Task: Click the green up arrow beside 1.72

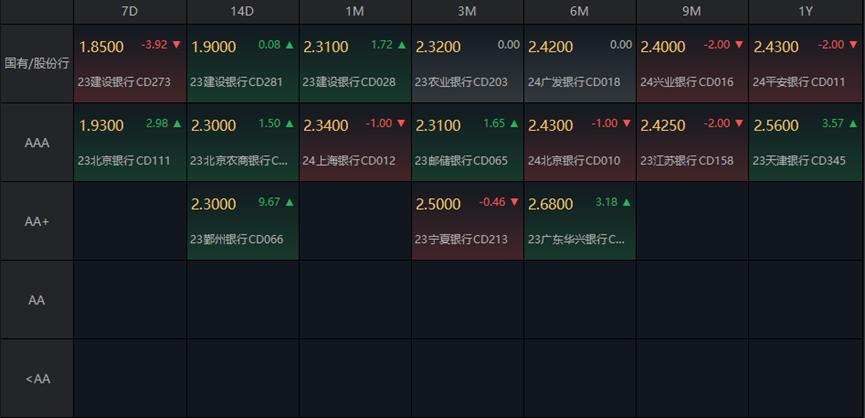Action: 402,45
